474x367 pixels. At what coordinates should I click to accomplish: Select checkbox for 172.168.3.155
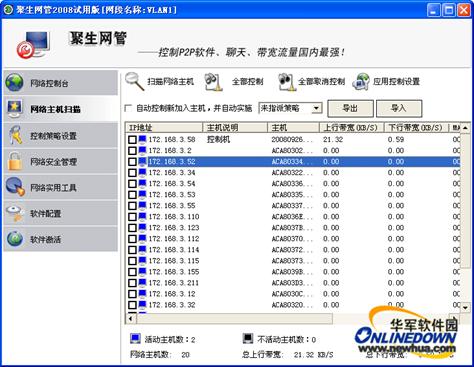(x=132, y=272)
